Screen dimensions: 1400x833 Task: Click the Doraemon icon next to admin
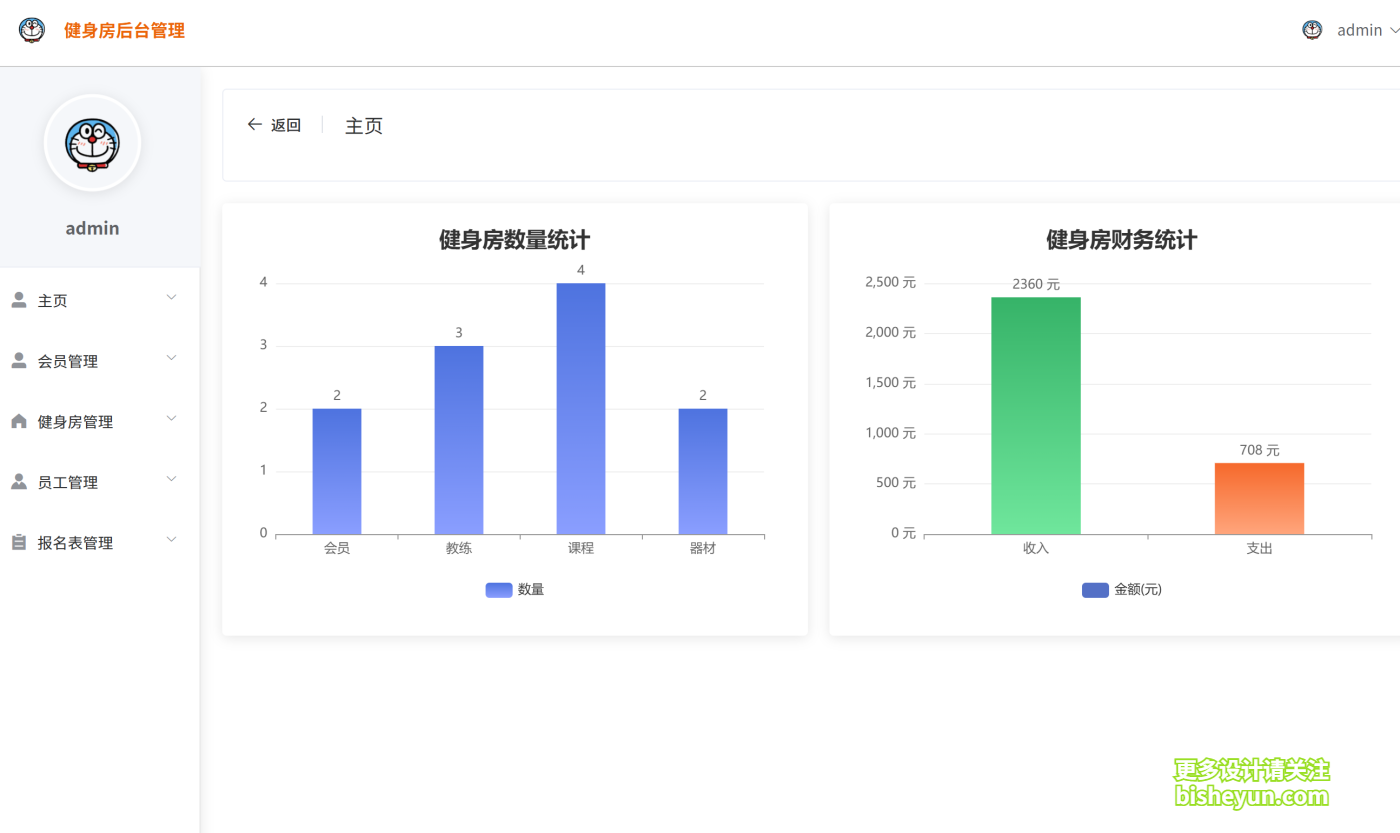1311,30
